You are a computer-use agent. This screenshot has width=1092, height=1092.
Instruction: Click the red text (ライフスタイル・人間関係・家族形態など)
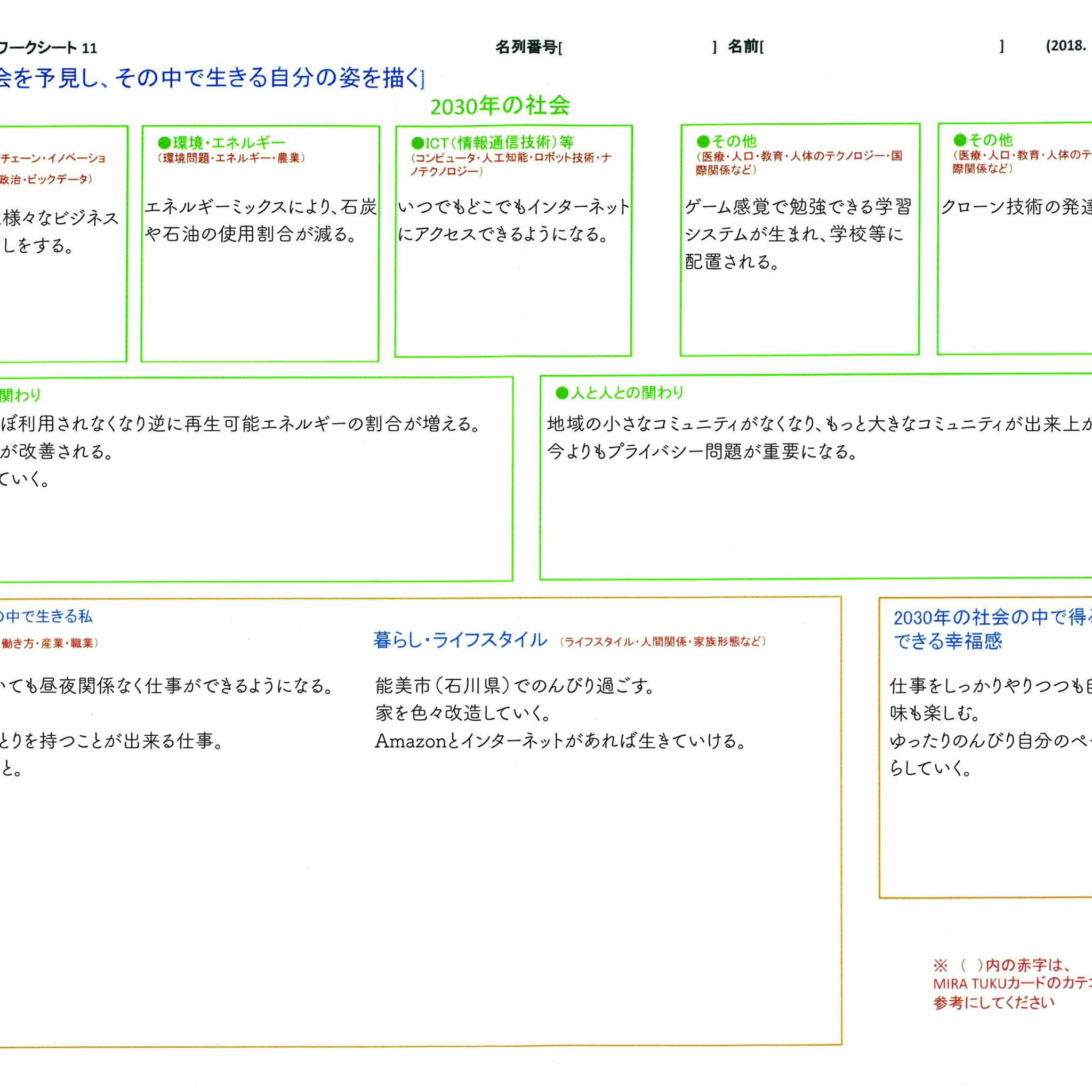point(663,641)
